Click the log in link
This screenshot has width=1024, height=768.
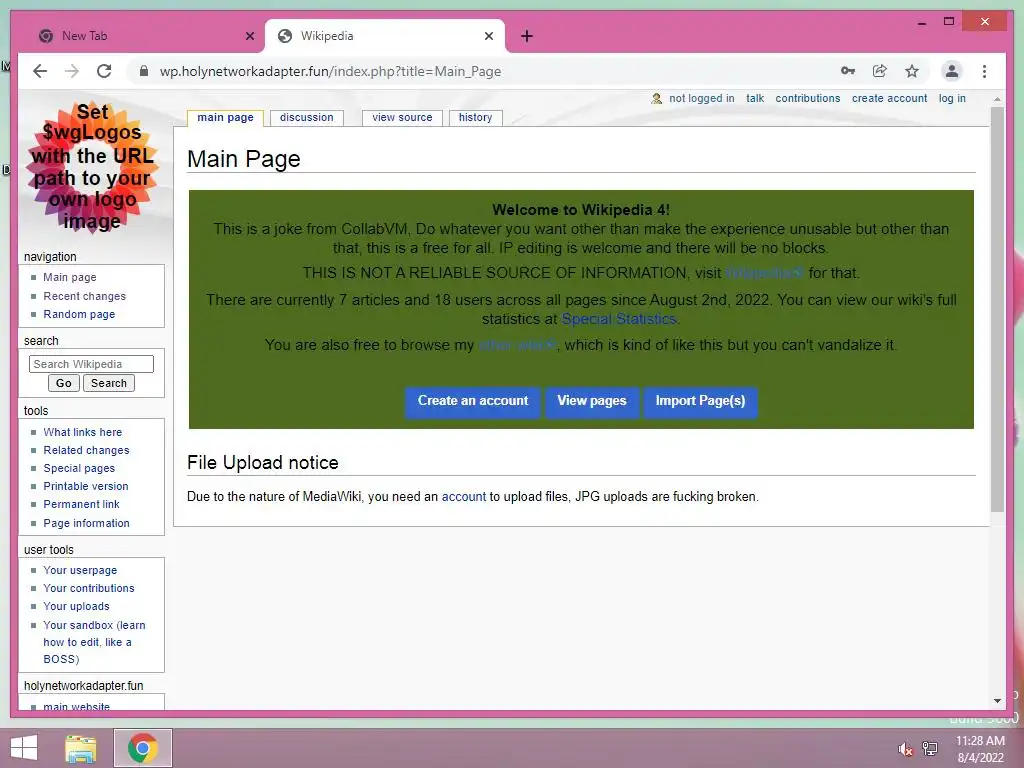point(952,99)
